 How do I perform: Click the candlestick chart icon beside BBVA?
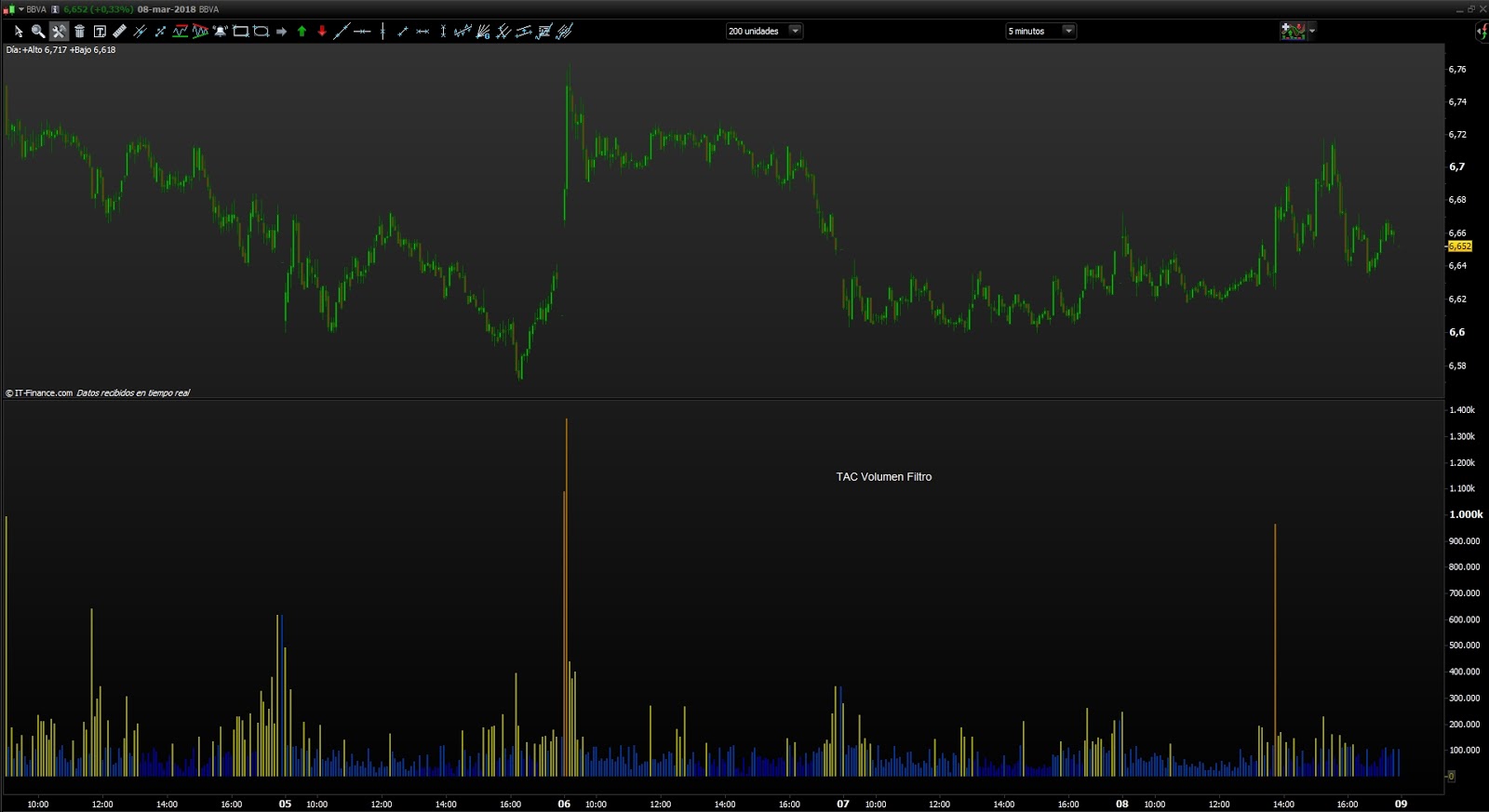(8, 9)
